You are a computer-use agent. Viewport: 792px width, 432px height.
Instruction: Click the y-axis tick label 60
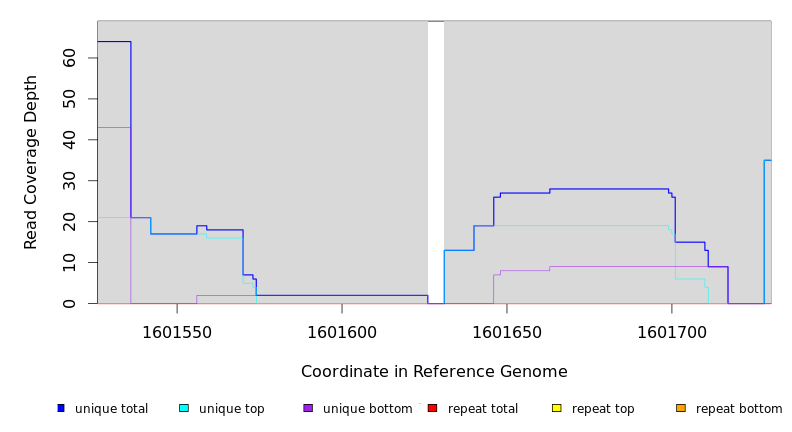pyautogui.click(x=69, y=58)
